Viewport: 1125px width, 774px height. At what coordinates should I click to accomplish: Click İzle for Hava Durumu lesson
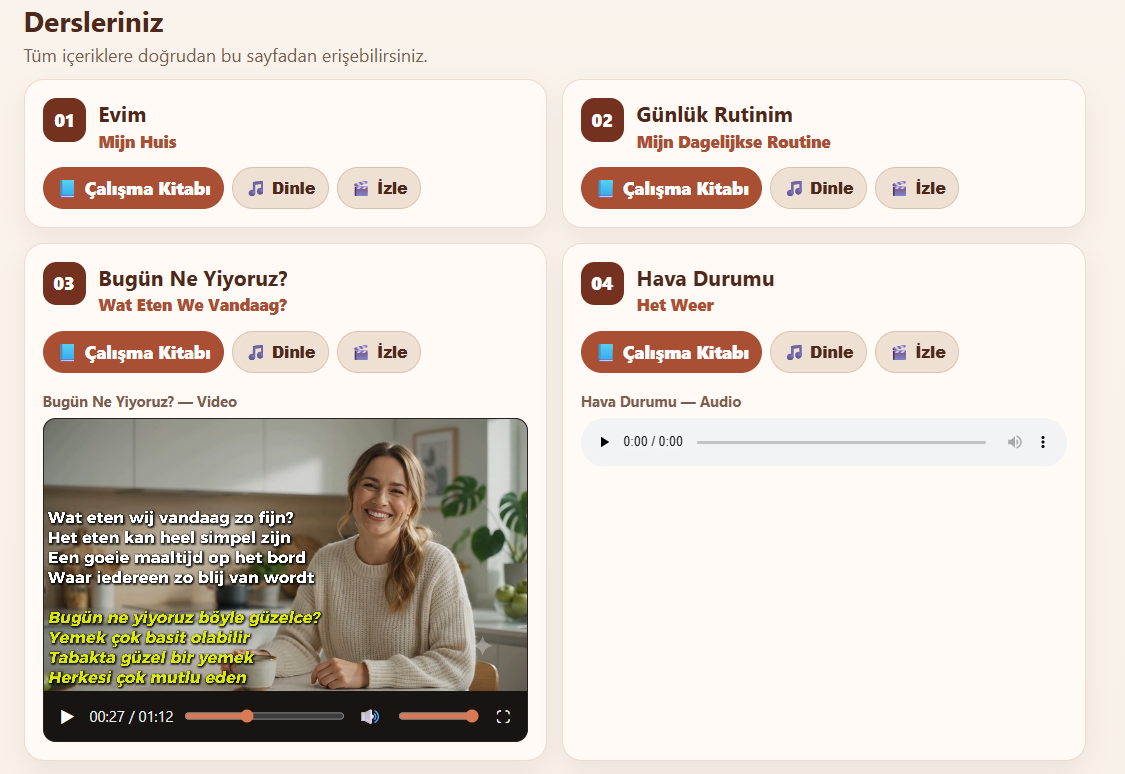(x=917, y=352)
